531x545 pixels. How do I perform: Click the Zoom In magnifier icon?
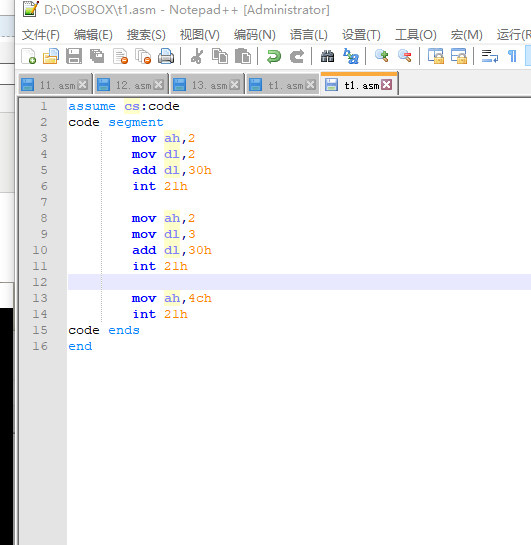382,56
